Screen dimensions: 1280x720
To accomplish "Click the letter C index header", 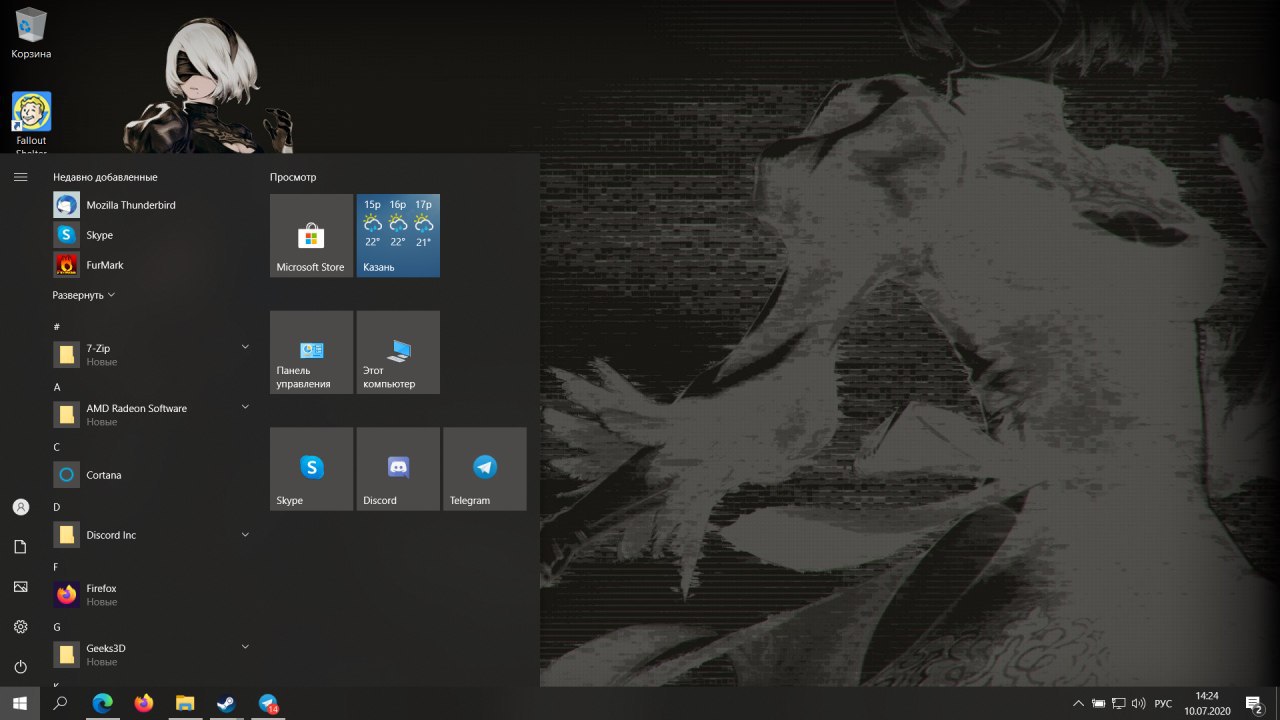I will (57, 447).
